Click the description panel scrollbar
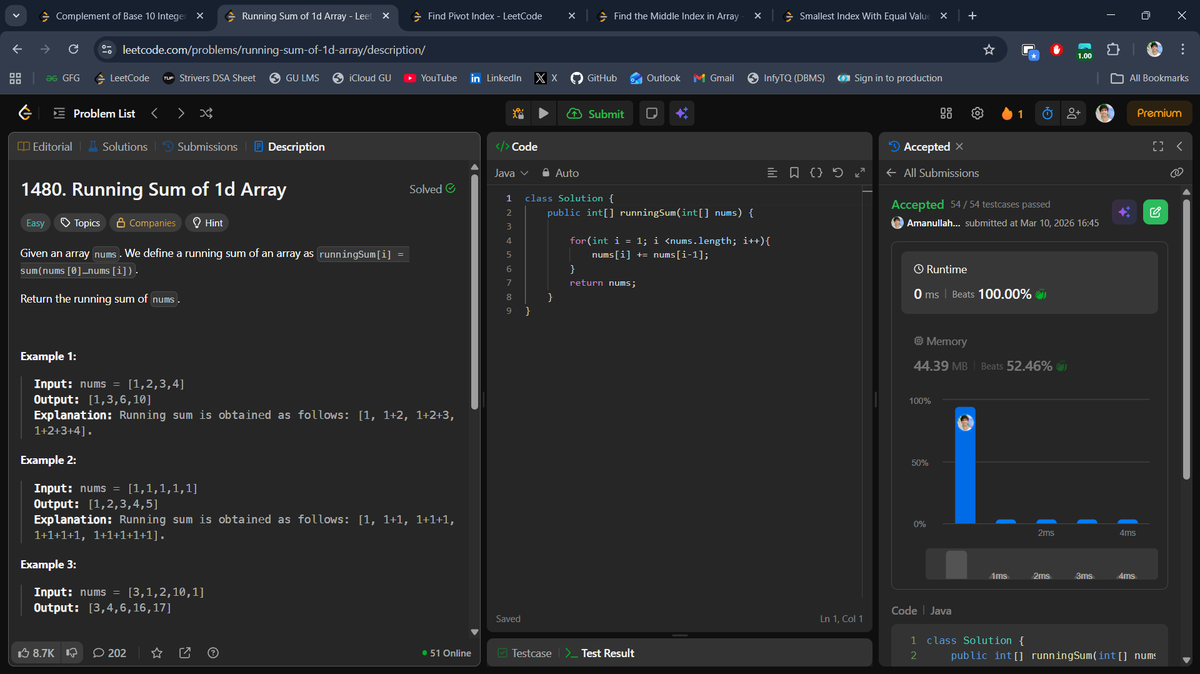 474,290
